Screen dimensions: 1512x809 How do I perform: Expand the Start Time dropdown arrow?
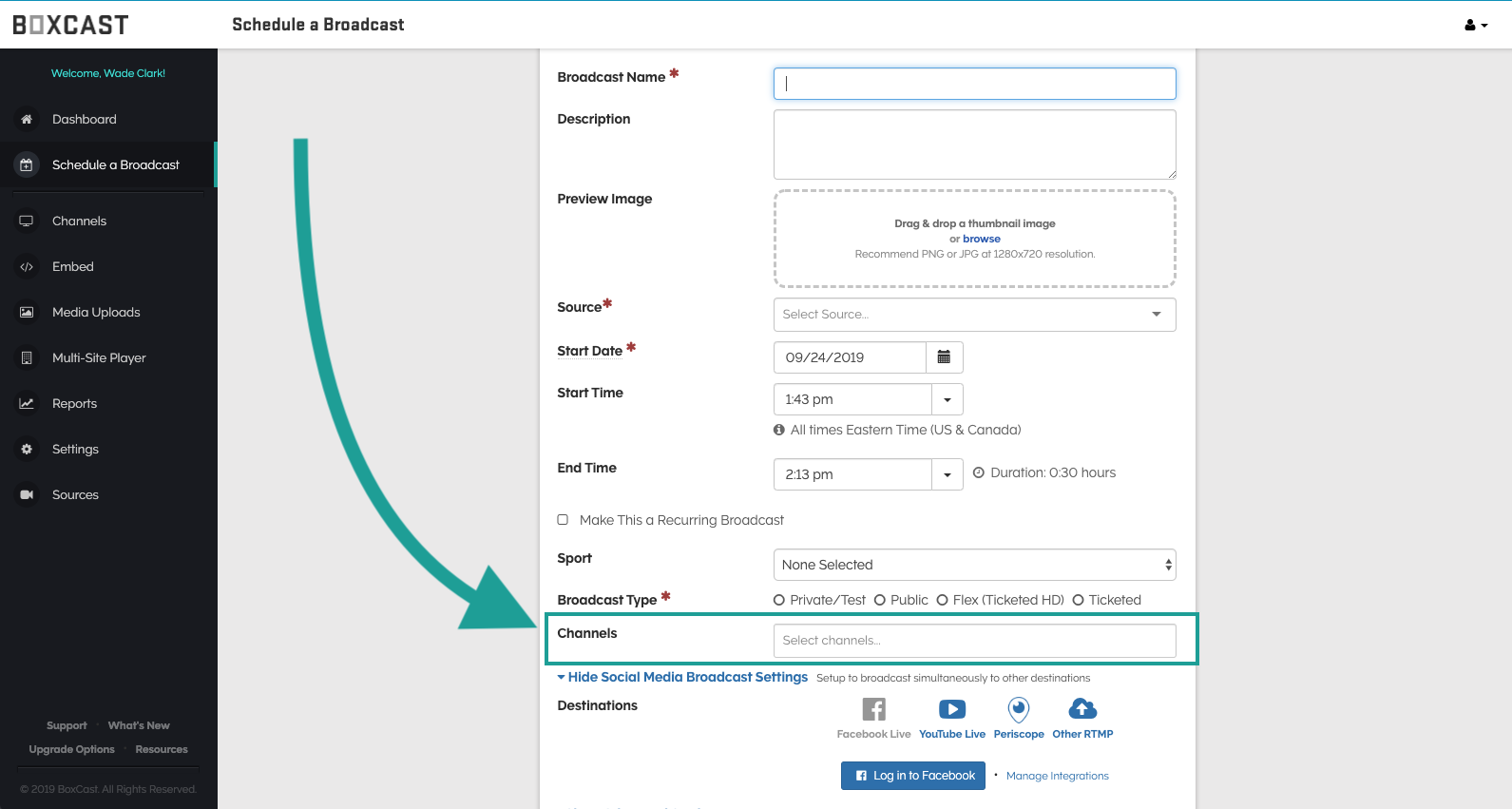[947, 399]
